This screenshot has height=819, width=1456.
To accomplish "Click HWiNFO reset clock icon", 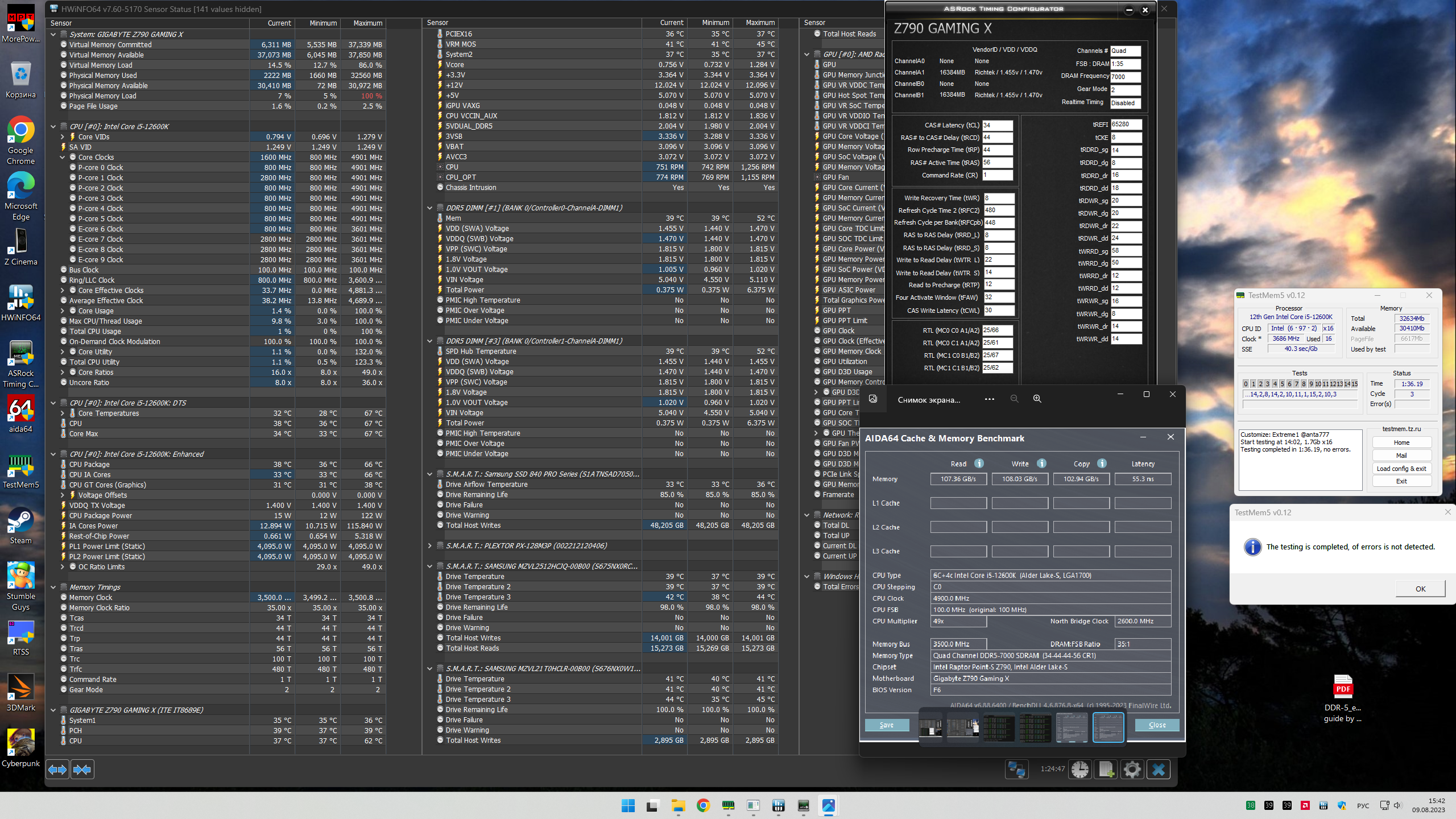I will coord(1079,770).
